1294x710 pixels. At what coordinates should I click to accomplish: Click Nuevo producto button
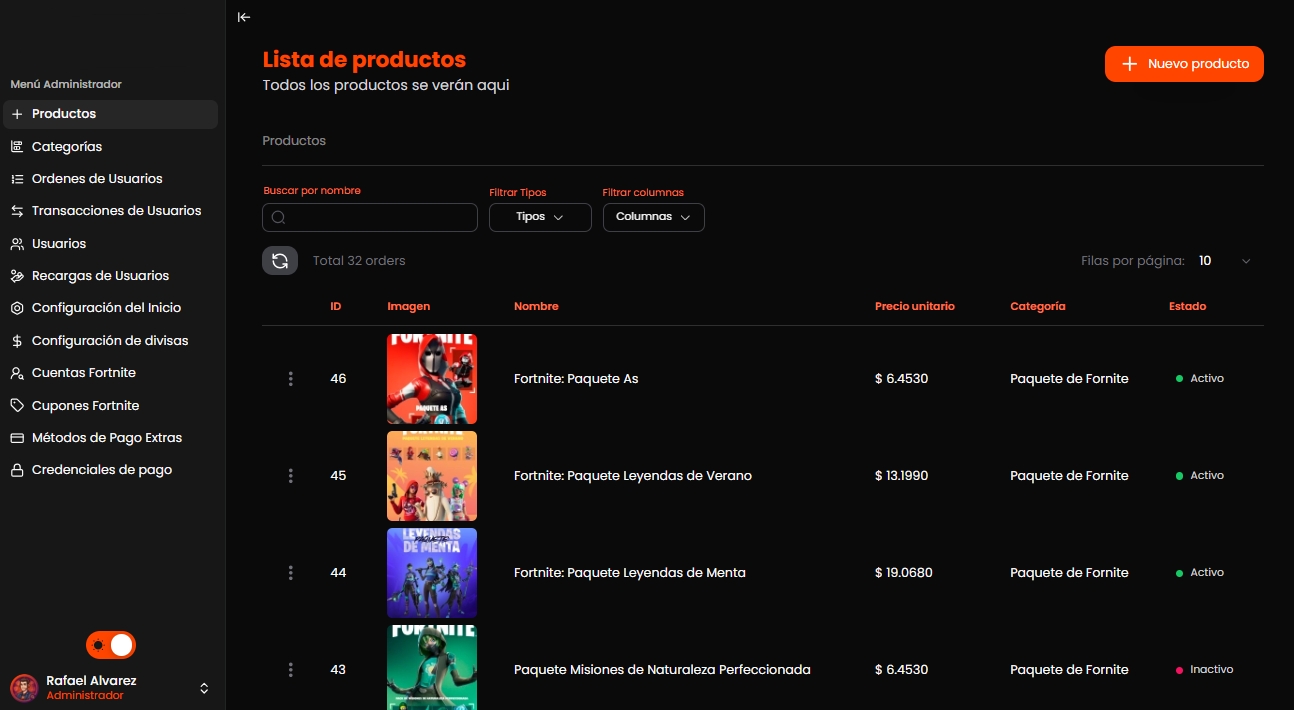[x=1184, y=64]
